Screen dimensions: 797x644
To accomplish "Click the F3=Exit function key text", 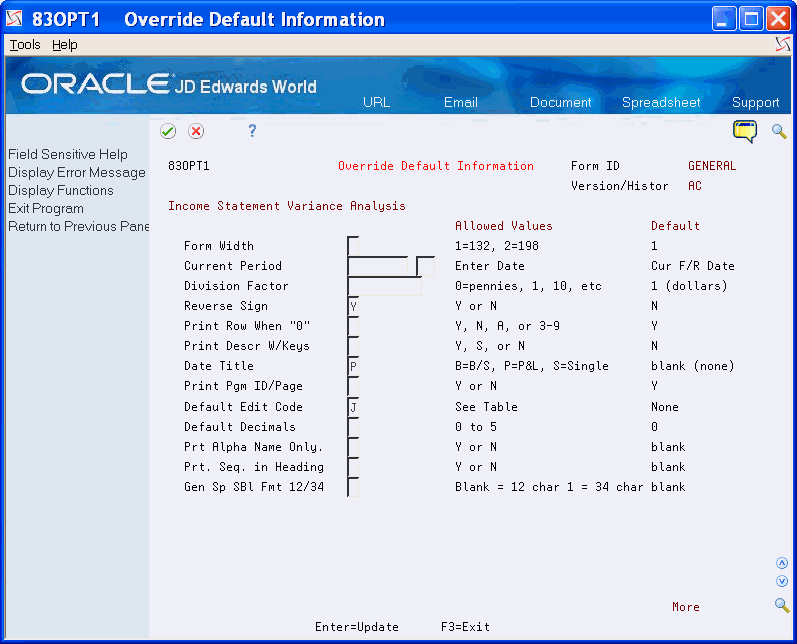I will [465, 627].
